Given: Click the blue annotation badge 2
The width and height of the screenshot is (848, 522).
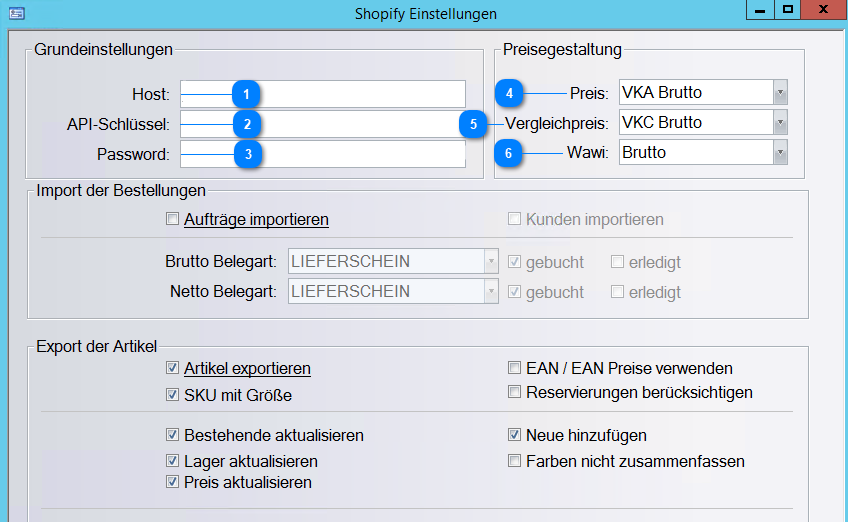Looking at the screenshot, I should [247, 124].
